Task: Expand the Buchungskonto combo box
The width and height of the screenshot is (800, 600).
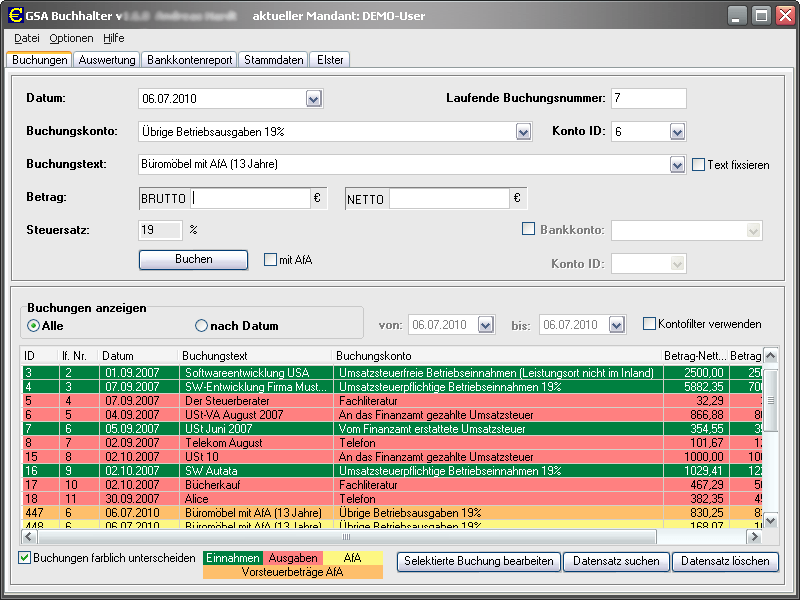Action: tap(522, 131)
